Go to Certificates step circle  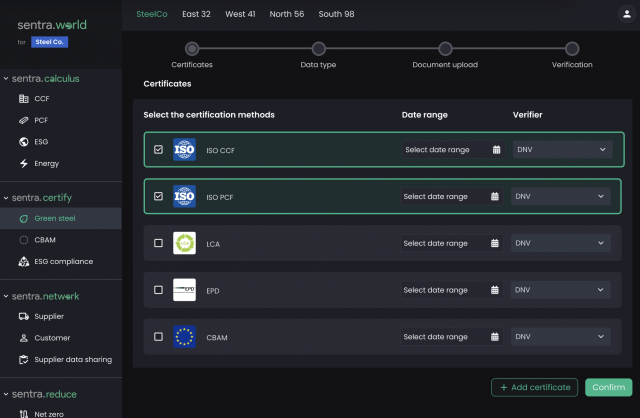click(192, 49)
